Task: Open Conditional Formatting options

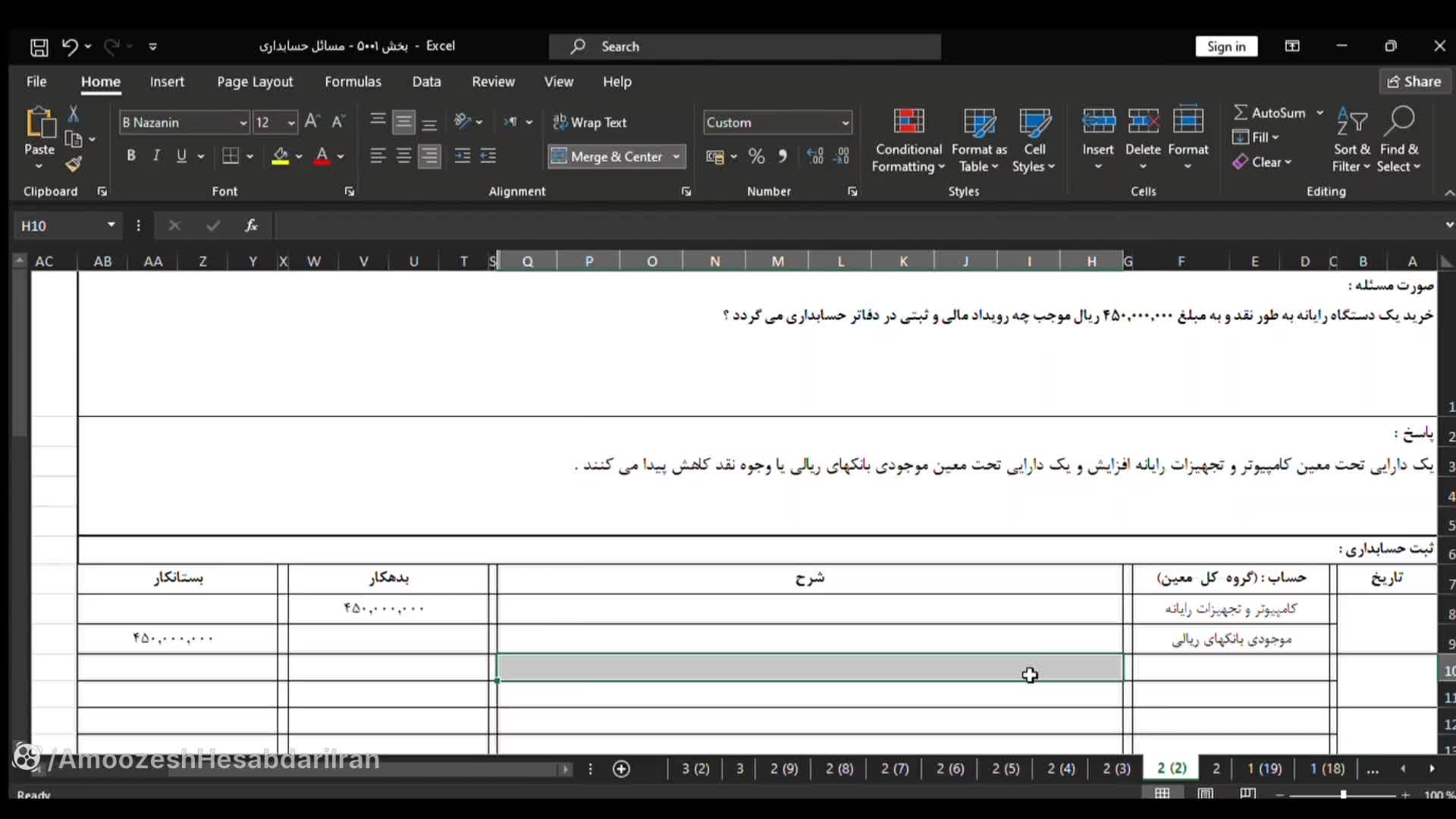Action: tap(908, 139)
